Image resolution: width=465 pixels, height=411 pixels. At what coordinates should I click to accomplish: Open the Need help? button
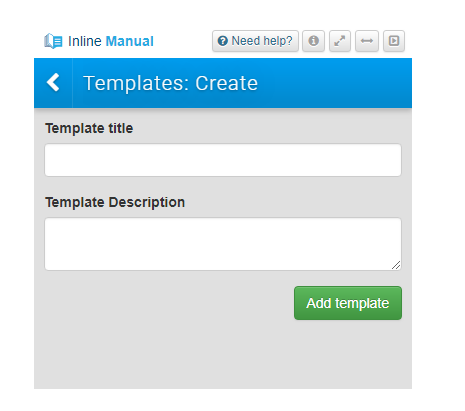[x=255, y=41]
